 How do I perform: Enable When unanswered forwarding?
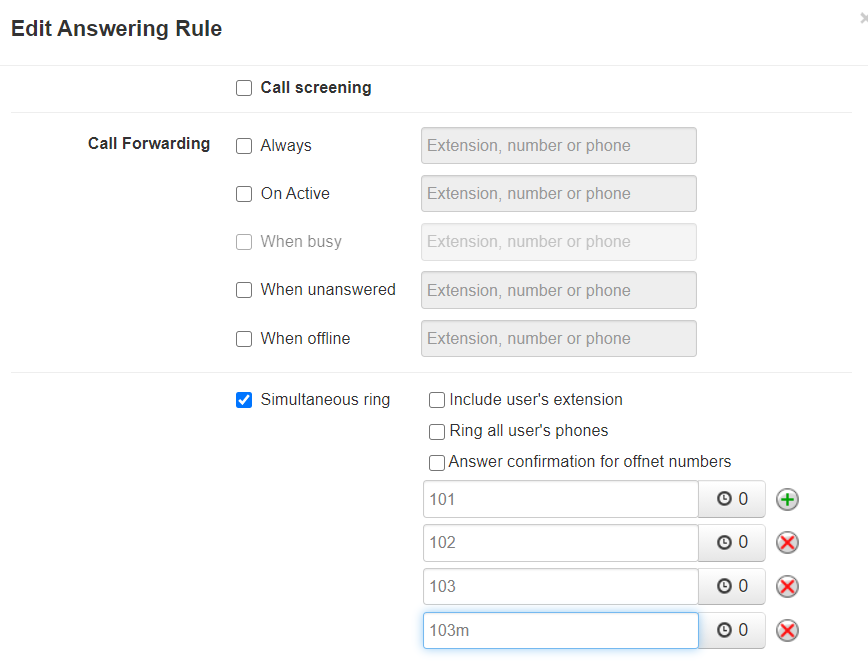(x=244, y=290)
